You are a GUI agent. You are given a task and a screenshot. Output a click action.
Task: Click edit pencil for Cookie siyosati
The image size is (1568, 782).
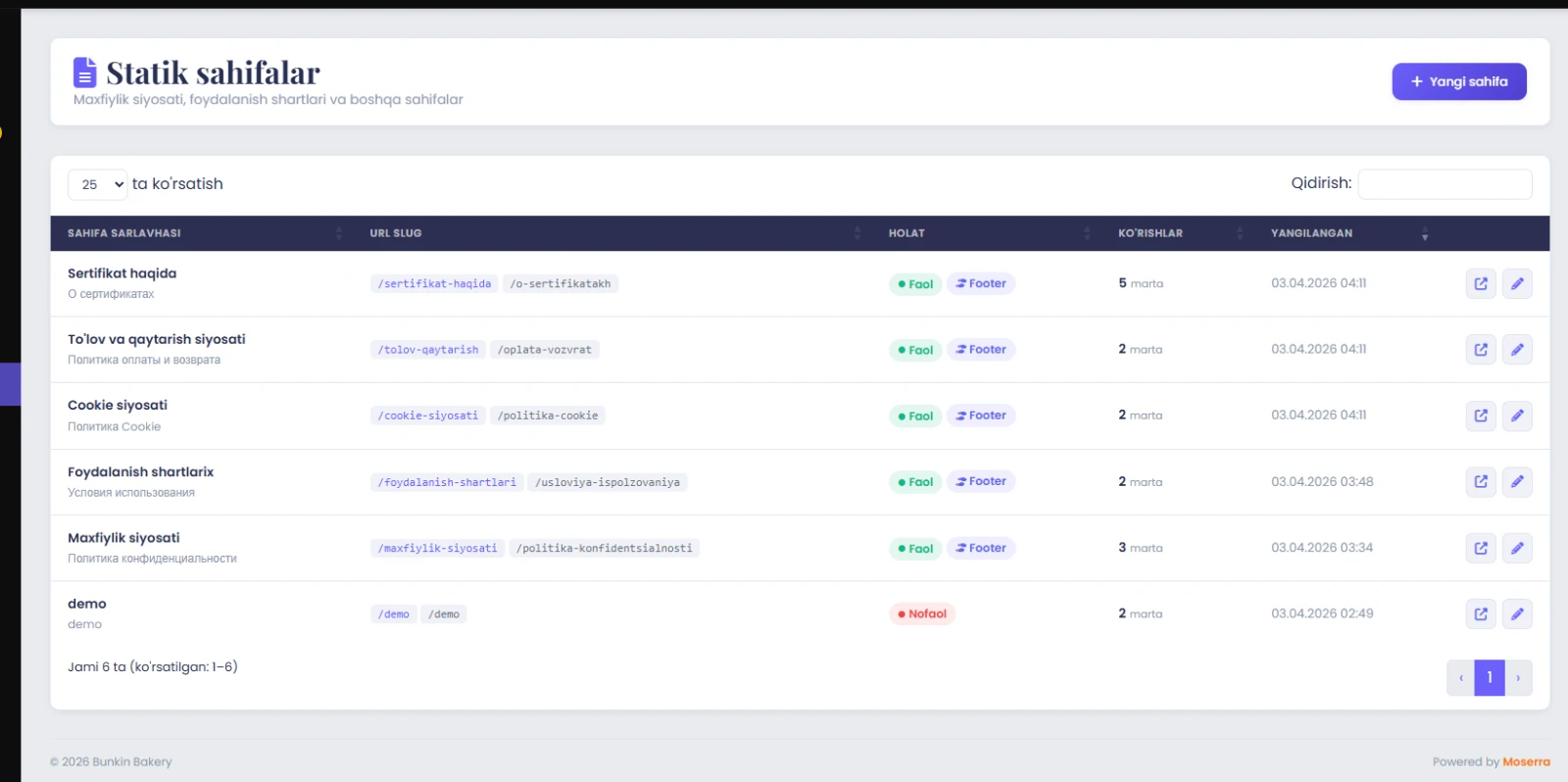coord(1517,415)
